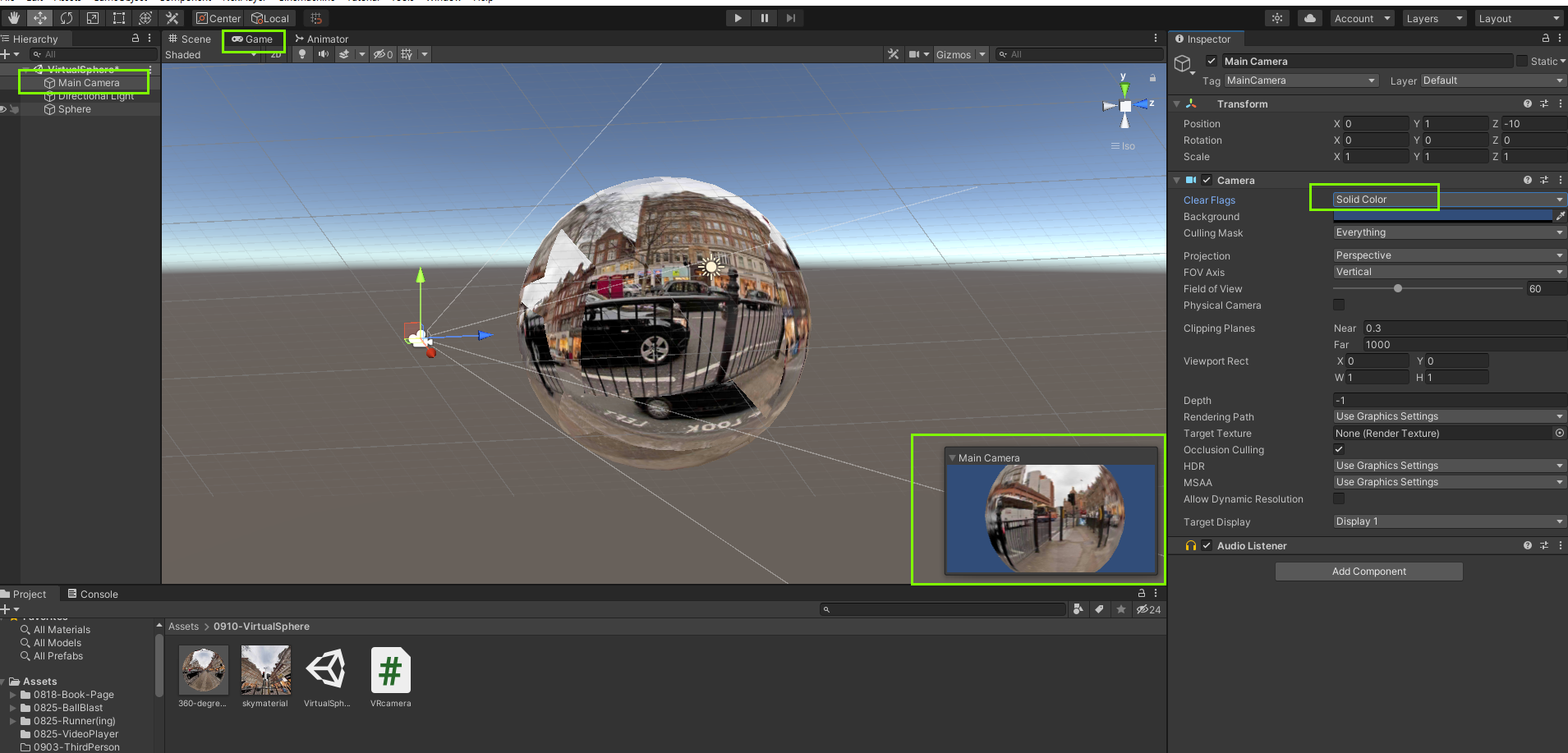Enable Allow Dynamic Resolution checkbox

pyautogui.click(x=1339, y=499)
